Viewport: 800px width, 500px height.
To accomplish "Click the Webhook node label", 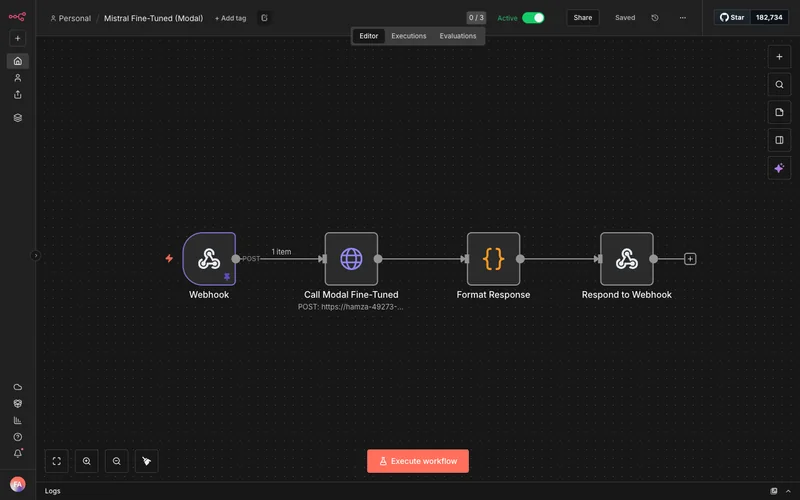I will (209, 295).
